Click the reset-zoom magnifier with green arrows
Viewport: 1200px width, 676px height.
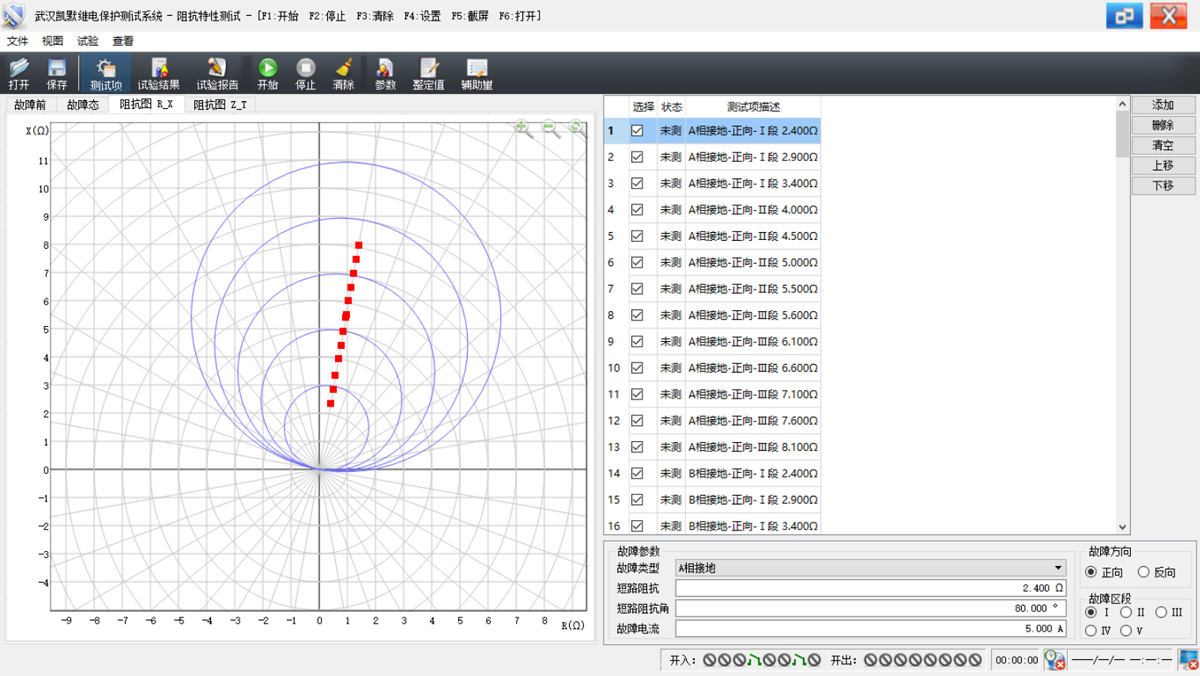coord(576,127)
